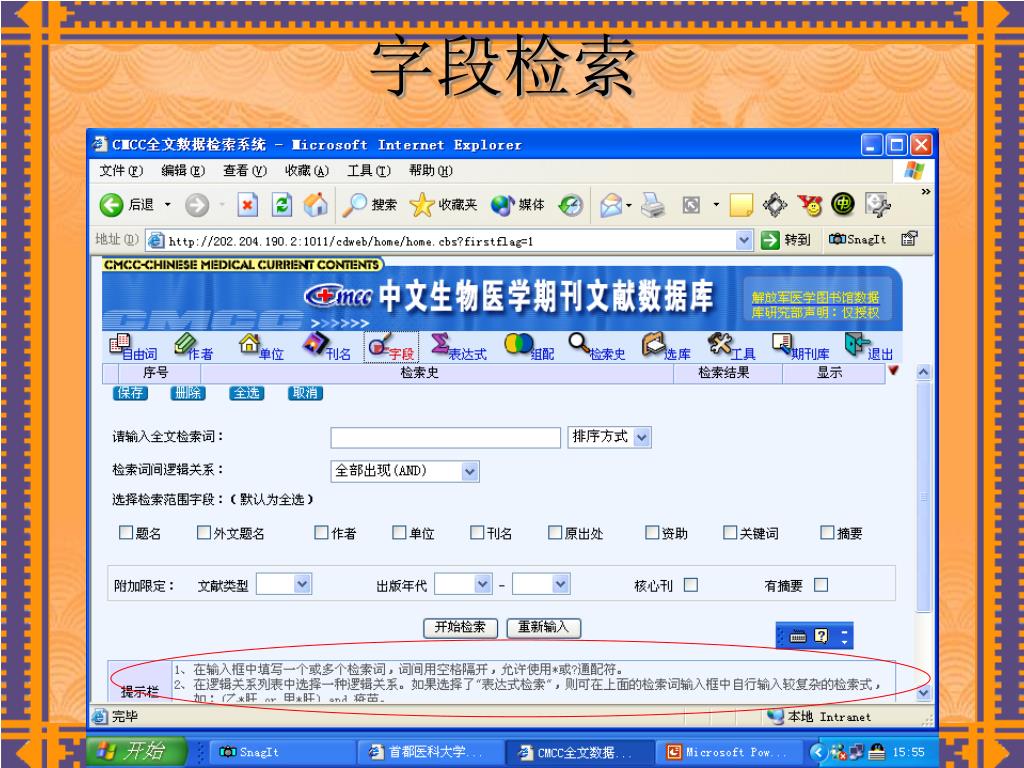Check the 原出处 original source checkbox
Viewport: 1024px width, 768px height.
(555, 533)
